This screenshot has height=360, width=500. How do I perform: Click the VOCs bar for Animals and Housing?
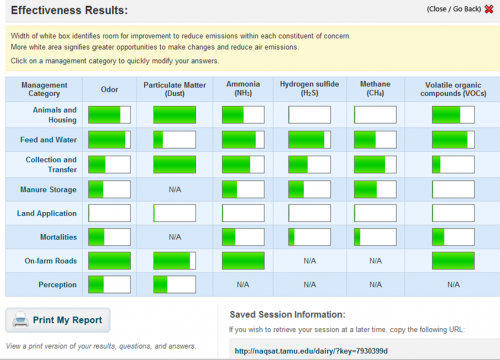tap(453, 115)
